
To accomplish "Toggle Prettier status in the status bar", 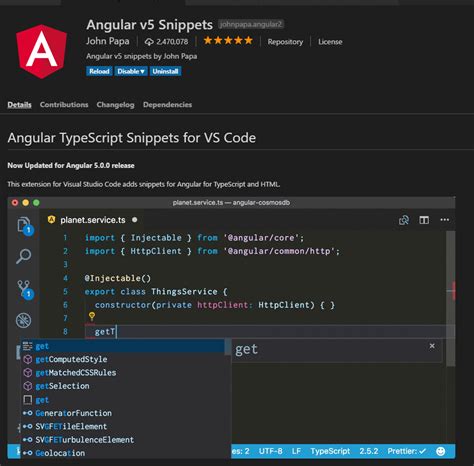I will point(406,451).
